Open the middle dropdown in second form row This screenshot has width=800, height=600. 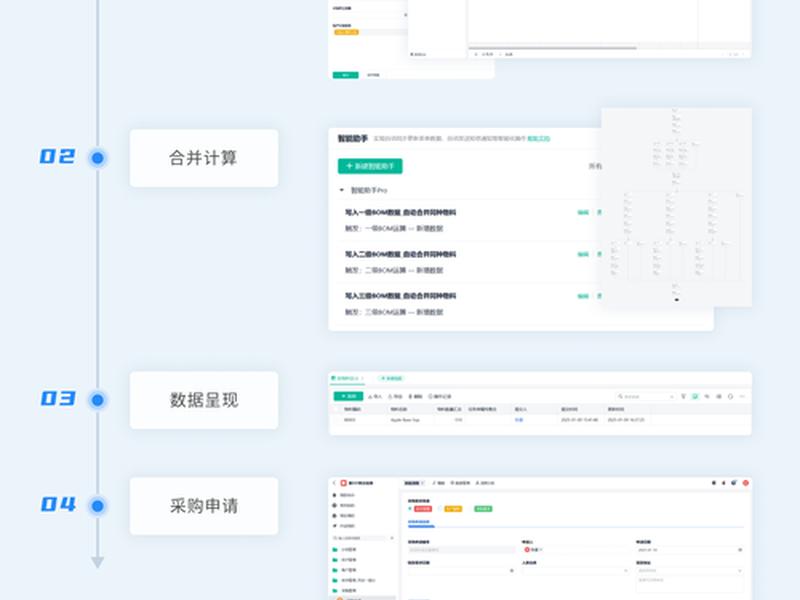click(x=575, y=570)
